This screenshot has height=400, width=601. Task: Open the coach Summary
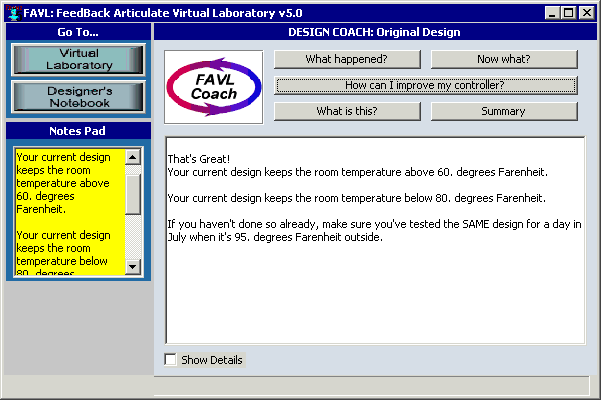coord(504,111)
